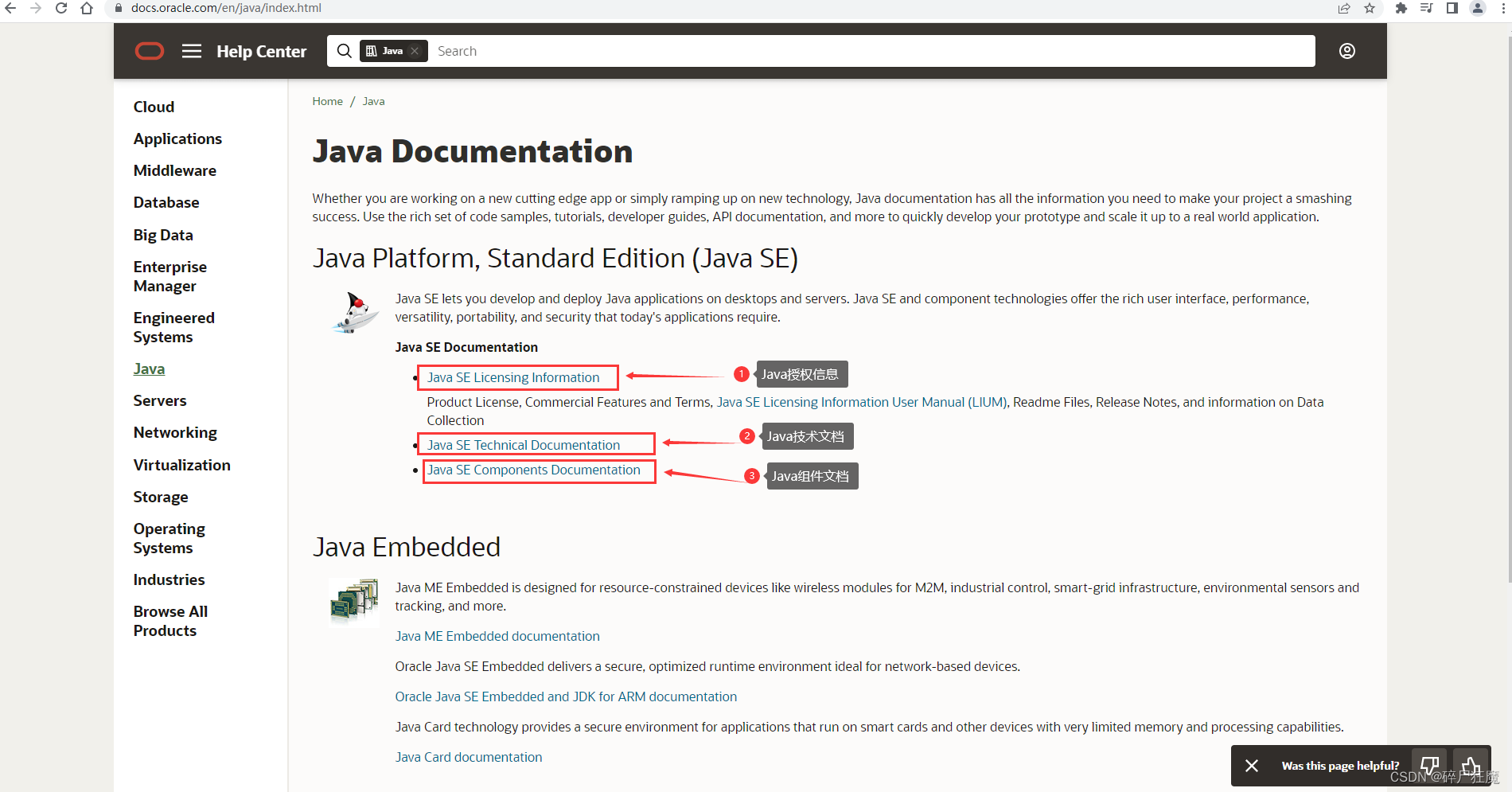Select Enterprise Manager in sidebar
The image size is (1512, 792).
[170, 276]
